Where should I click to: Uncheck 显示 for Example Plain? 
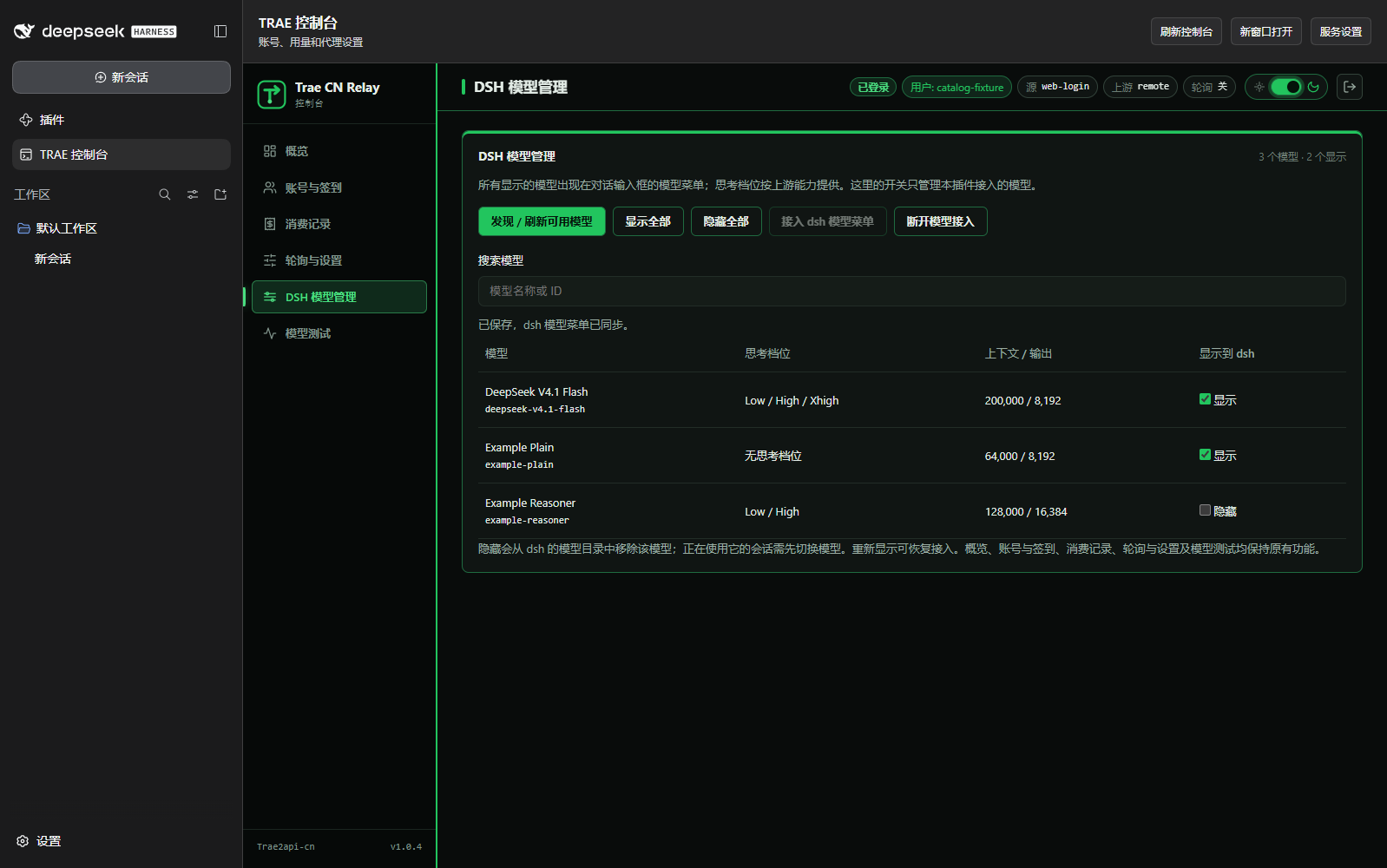click(x=1205, y=455)
